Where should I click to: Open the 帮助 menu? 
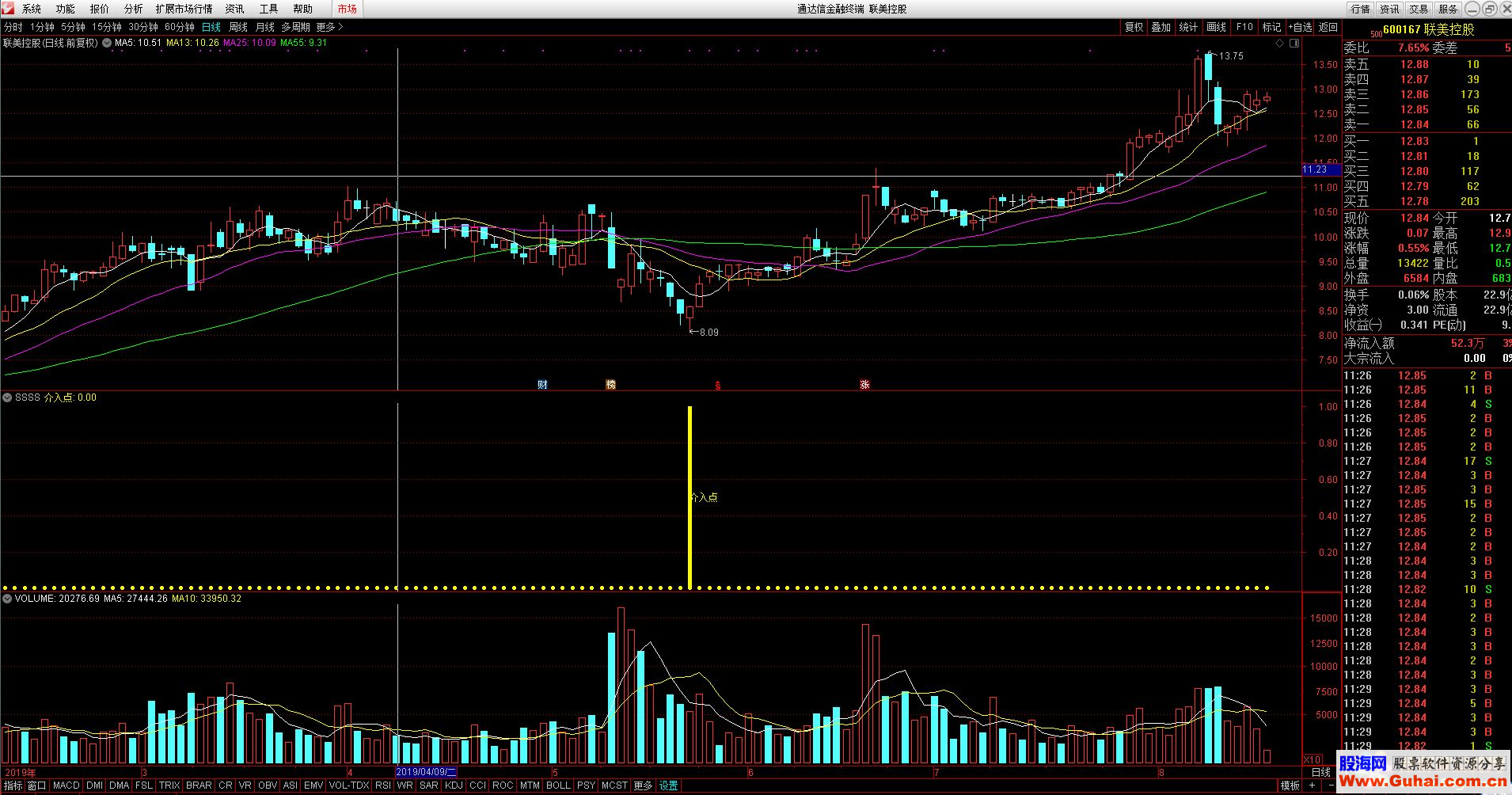coord(302,9)
